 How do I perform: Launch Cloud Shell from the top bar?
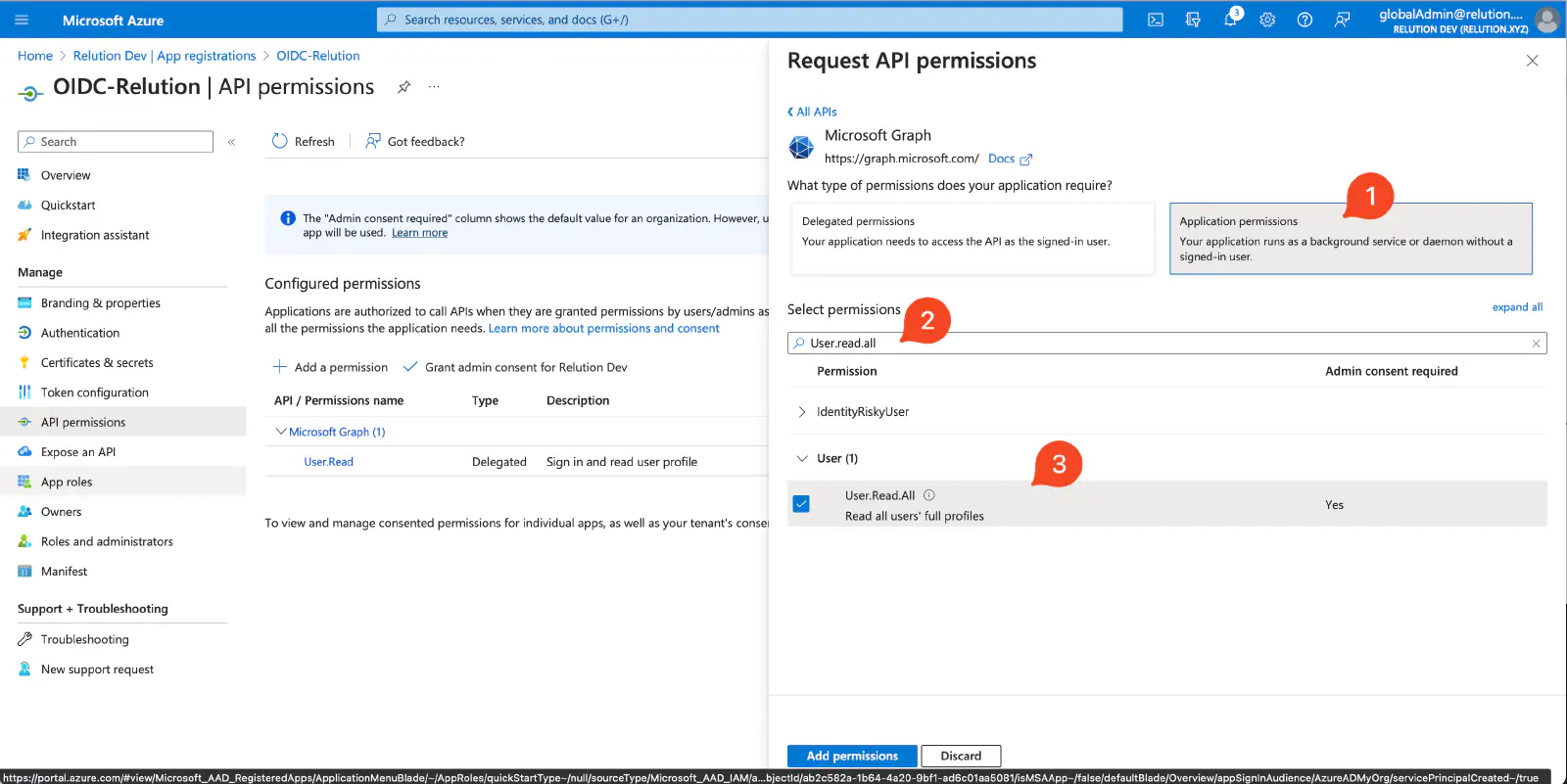(1156, 20)
